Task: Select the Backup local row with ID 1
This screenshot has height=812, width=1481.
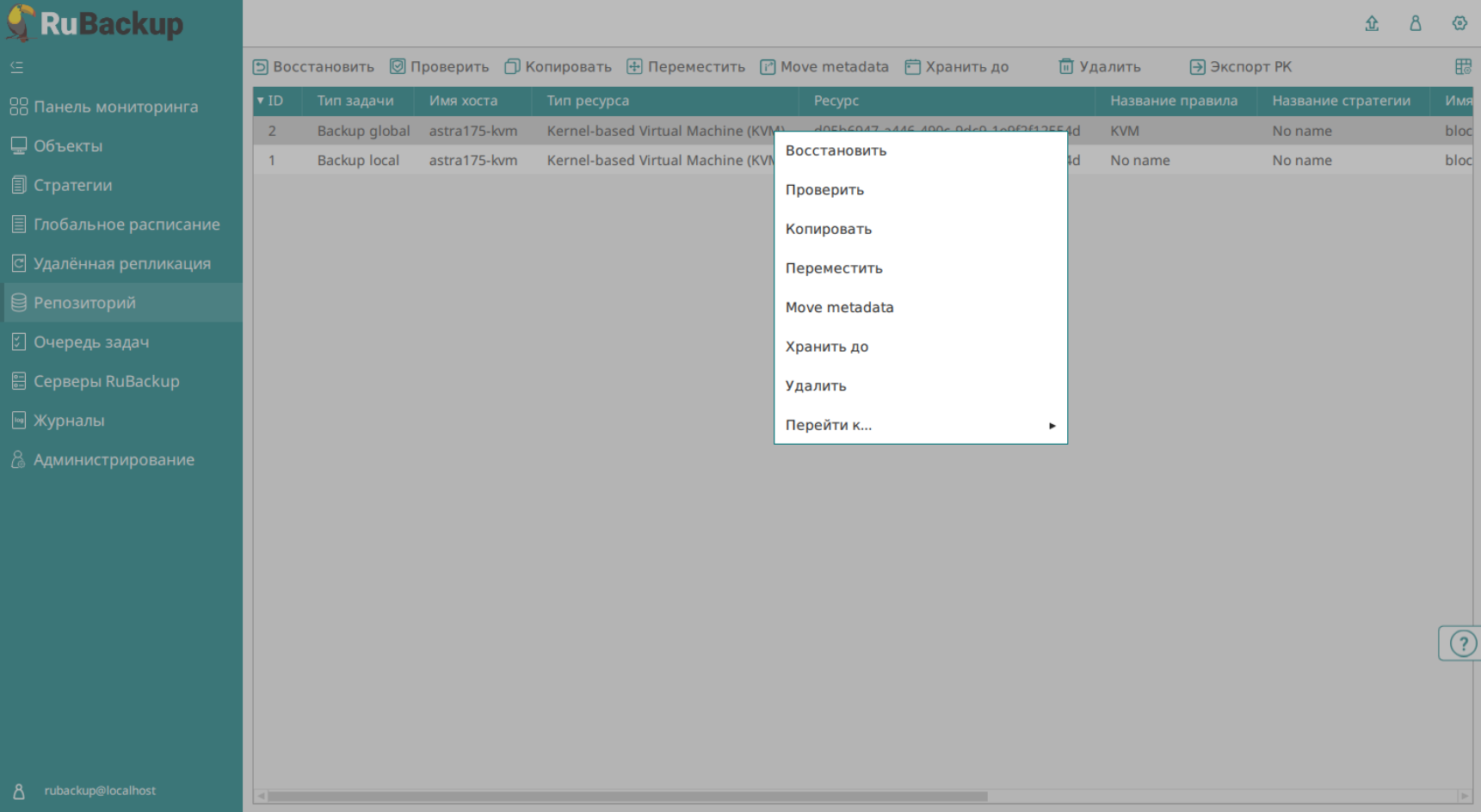Action: 358,161
